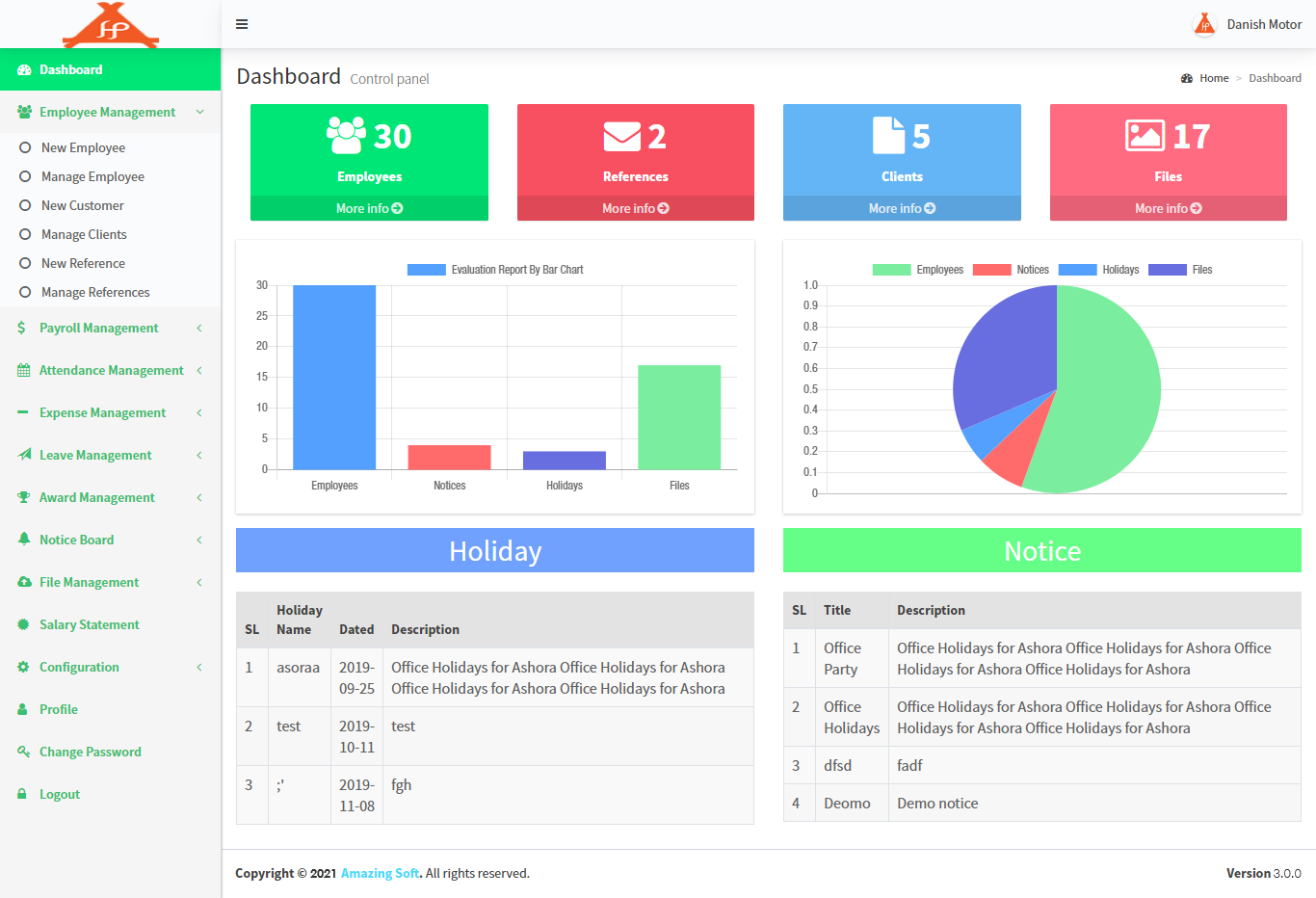Open Award Management via its trophy icon
1316x898 pixels.
click(21, 497)
